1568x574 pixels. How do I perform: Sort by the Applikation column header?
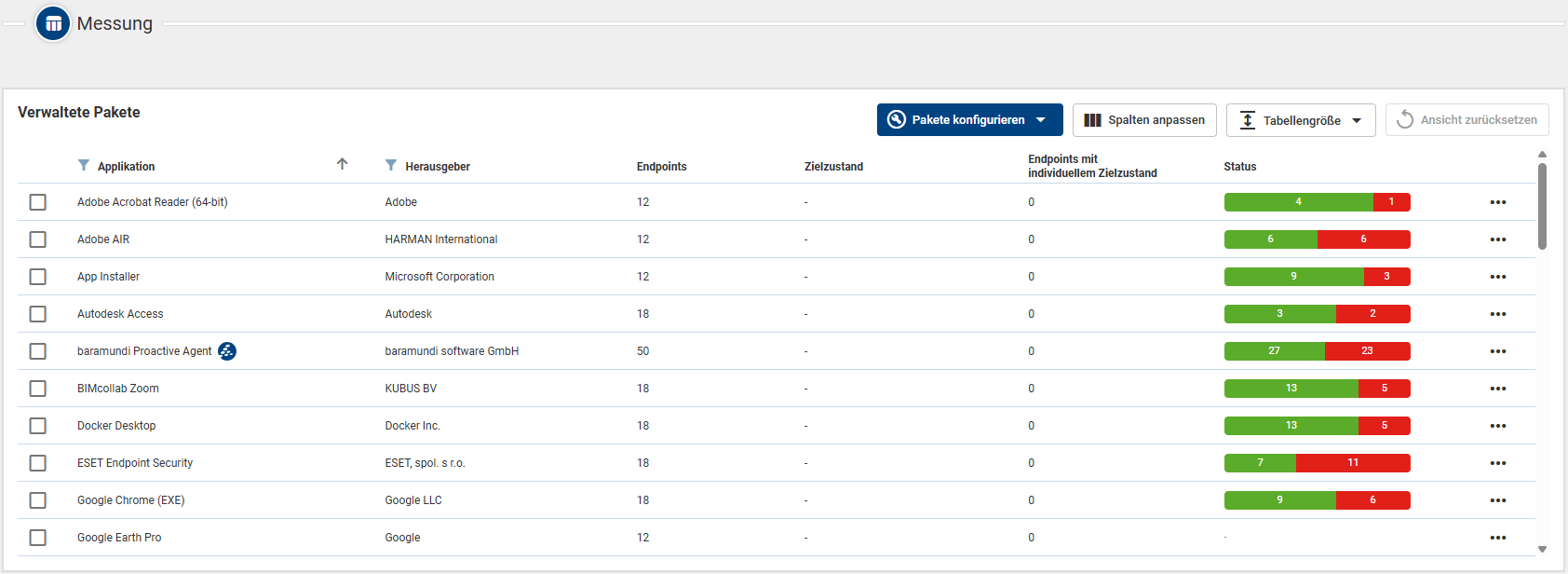point(126,167)
